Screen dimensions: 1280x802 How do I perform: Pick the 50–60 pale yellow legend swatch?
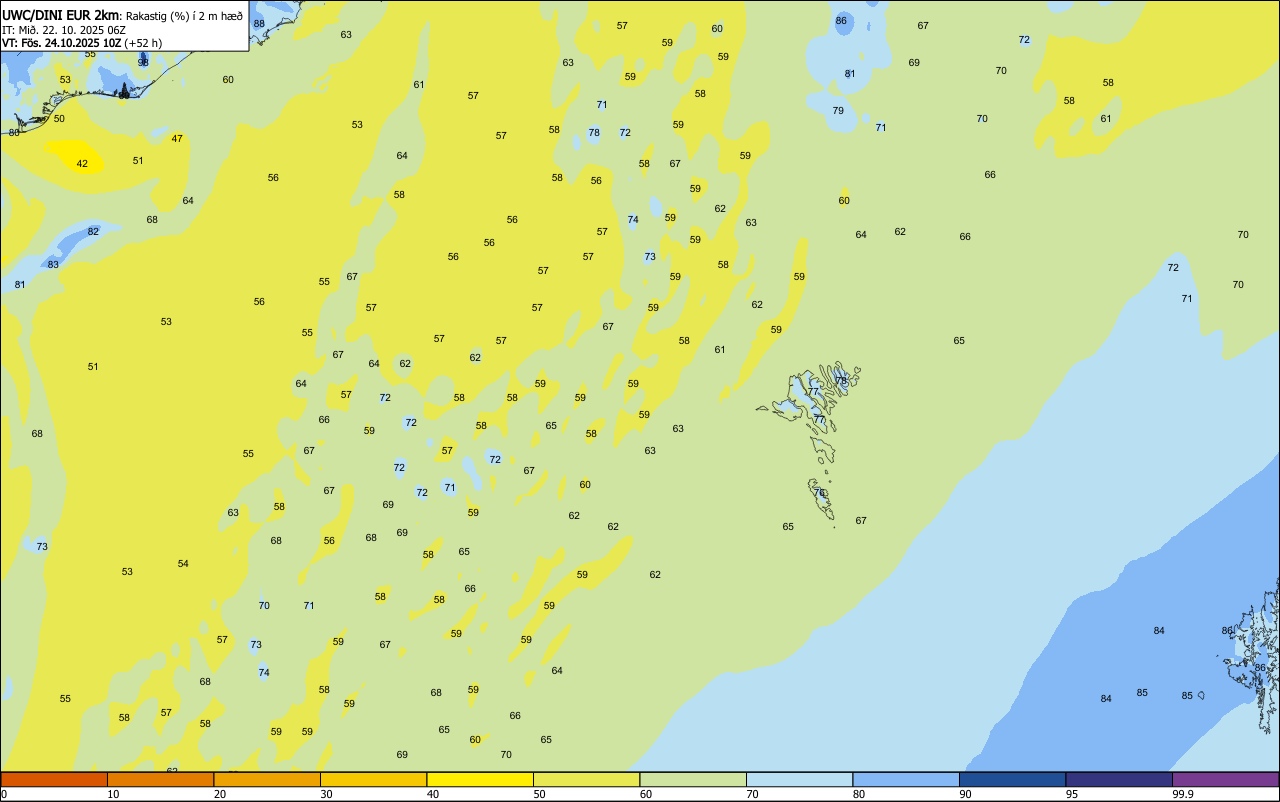pyautogui.click(x=586, y=779)
